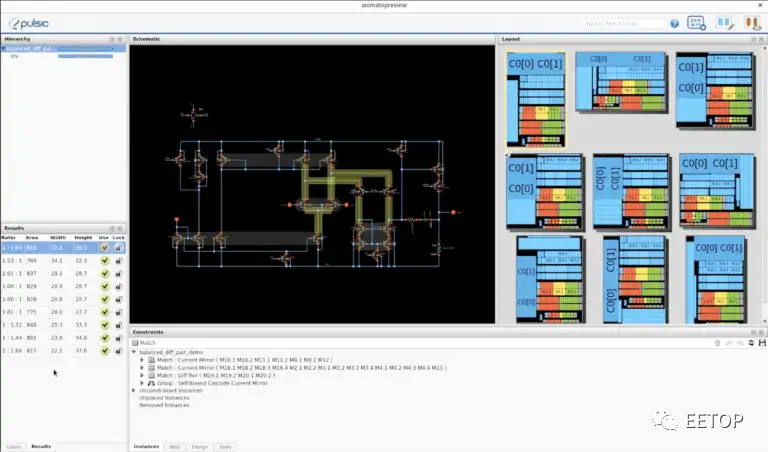Expand the first Match Current Mirror (M10.1...) row

click(x=142, y=360)
